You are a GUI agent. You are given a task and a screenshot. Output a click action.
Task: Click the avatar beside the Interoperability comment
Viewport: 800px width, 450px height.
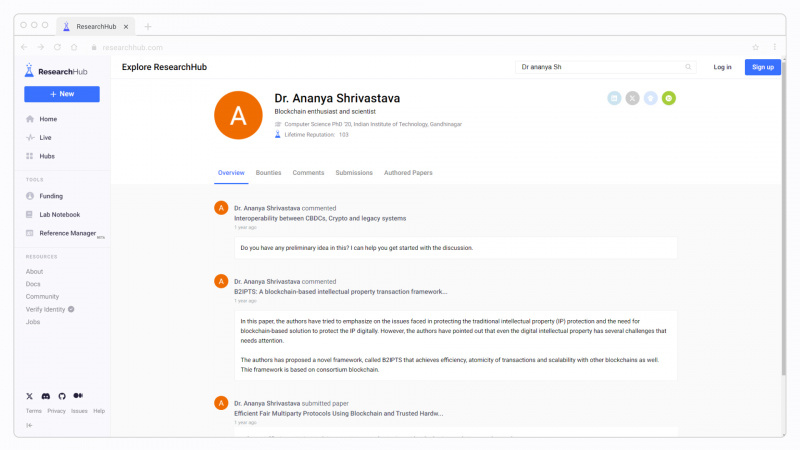click(x=221, y=208)
